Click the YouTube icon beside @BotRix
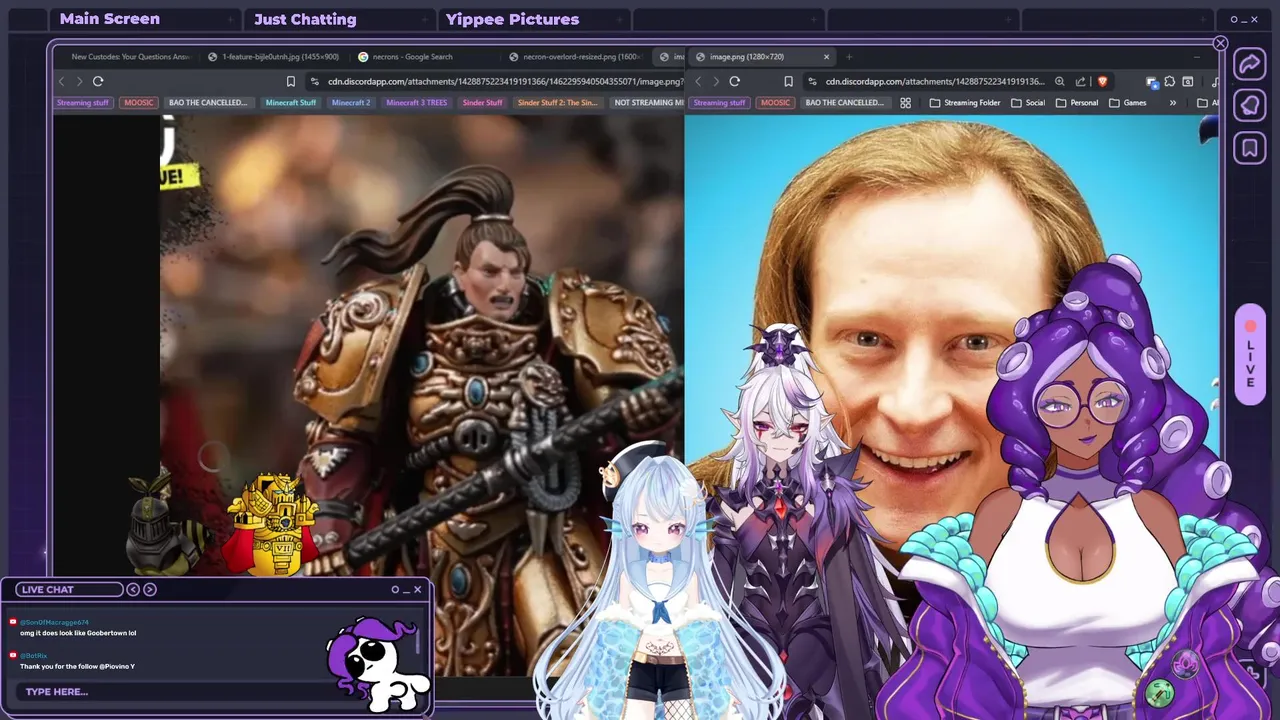1280x720 pixels. pyautogui.click(x=13, y=655)
